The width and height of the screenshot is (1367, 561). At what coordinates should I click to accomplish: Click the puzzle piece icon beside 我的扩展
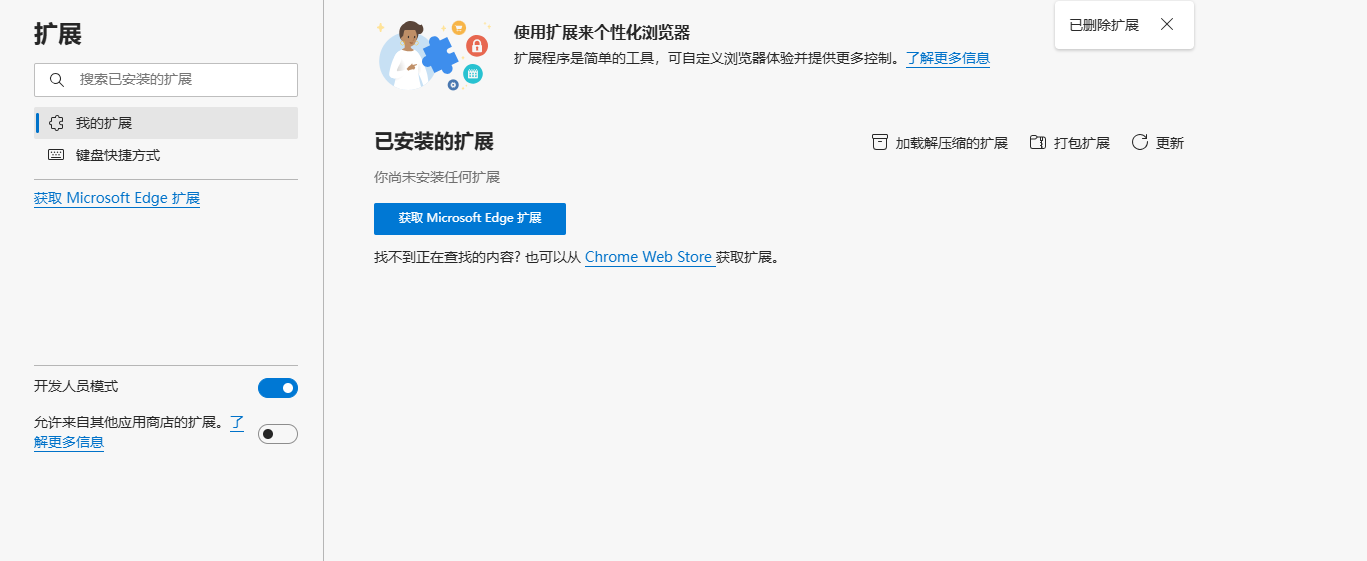tap(56, 123)
